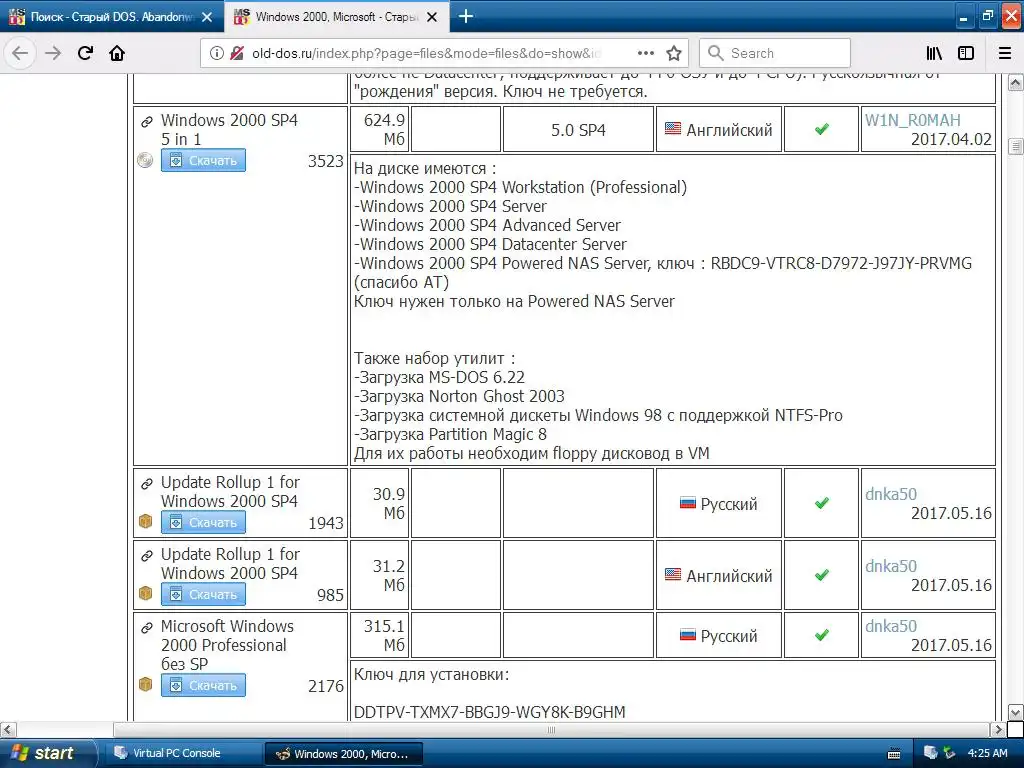
Task: Click green checkmark in Windows 2000 SP4 row
Action: point(822,129)
